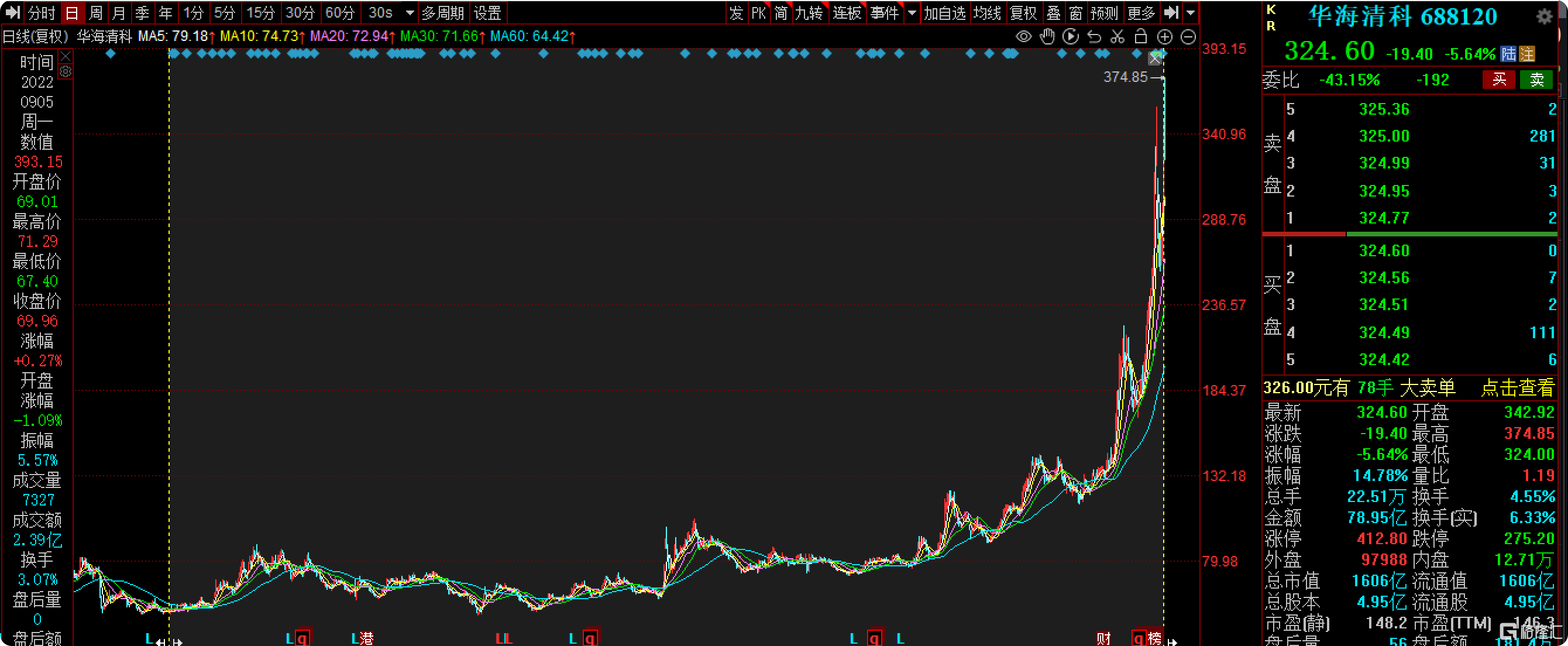Click the 窗 window layout button

[x=1076, y=13]
